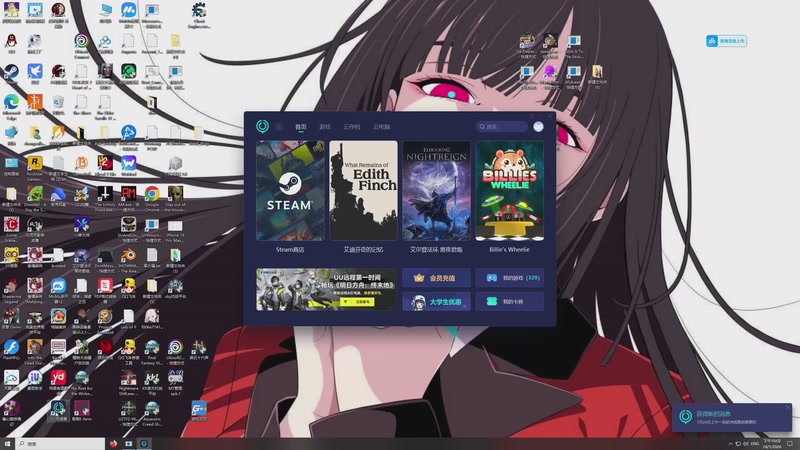Open the 首页 tab in UU window
Screen dimensions: 800x450
301,127
